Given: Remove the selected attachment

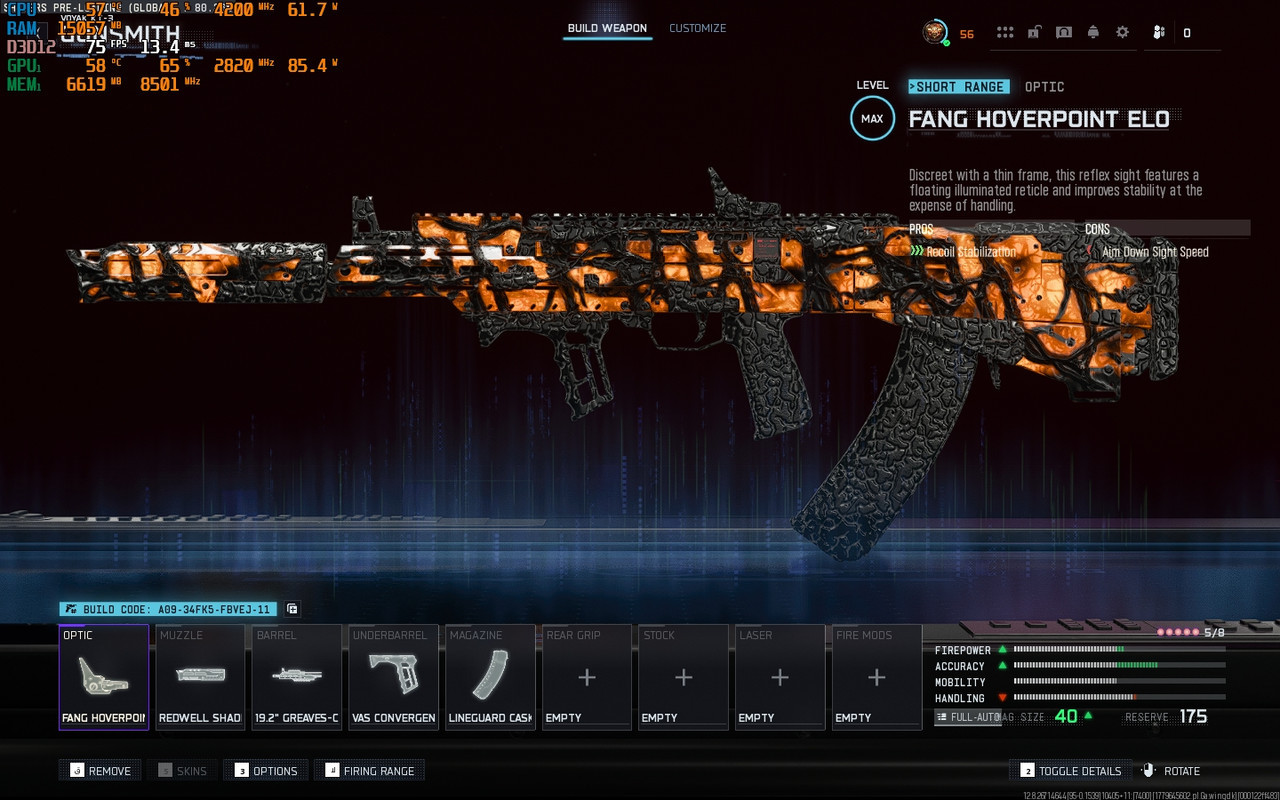Looking at the screenshot, I should 100,771.
